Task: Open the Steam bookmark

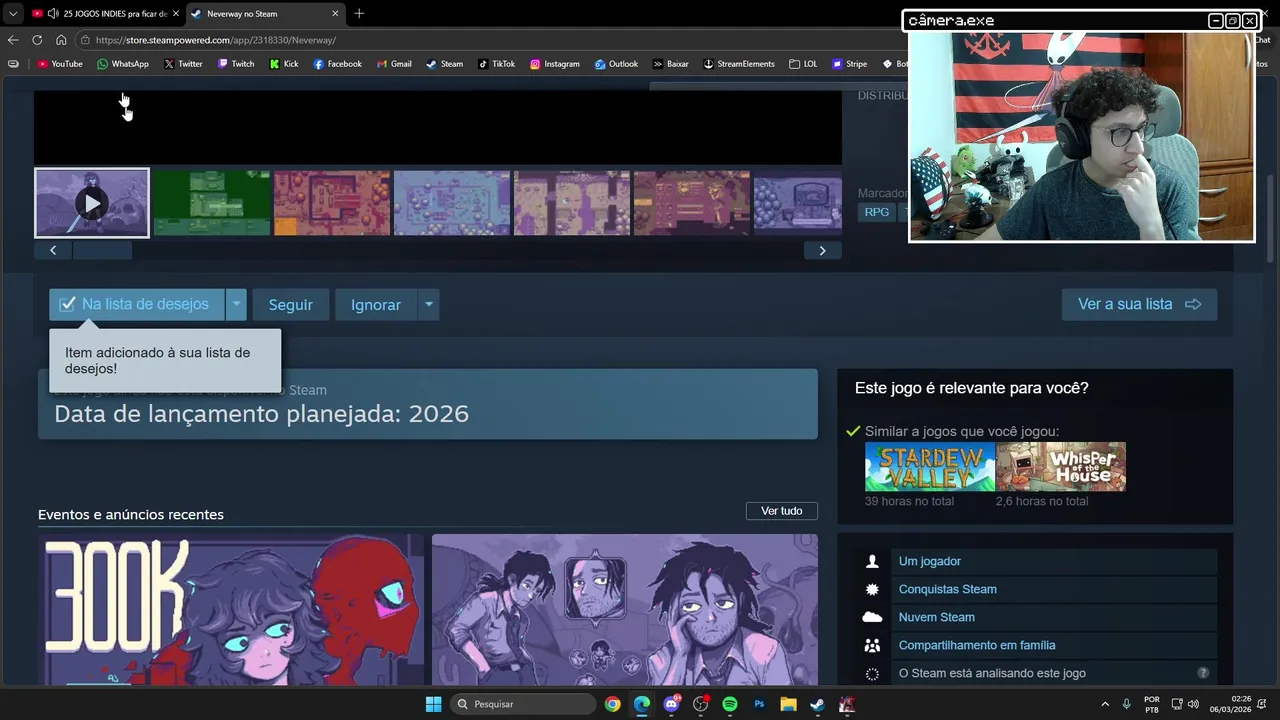Action: [445, 64]
